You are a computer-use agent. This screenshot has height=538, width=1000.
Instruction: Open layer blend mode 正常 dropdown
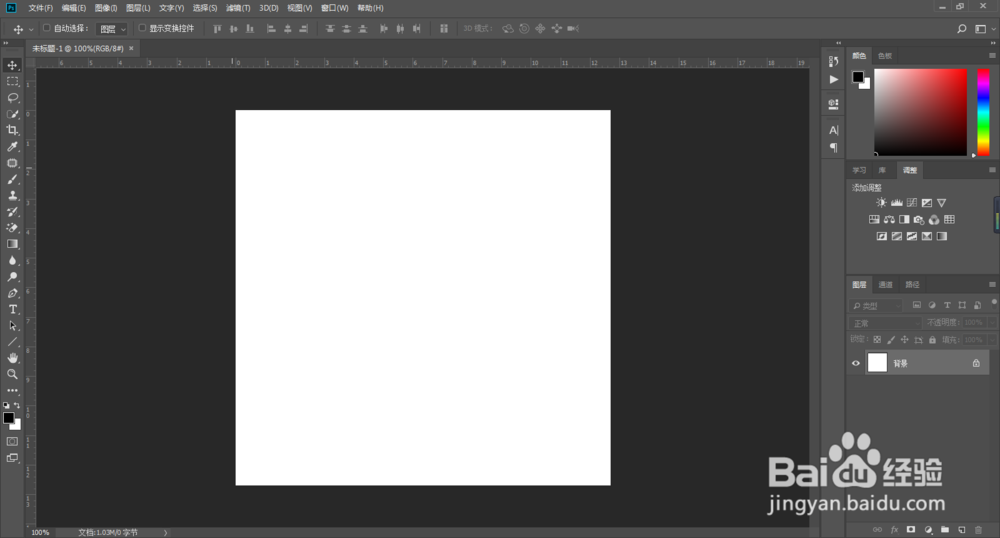click(x=885, y=323)
